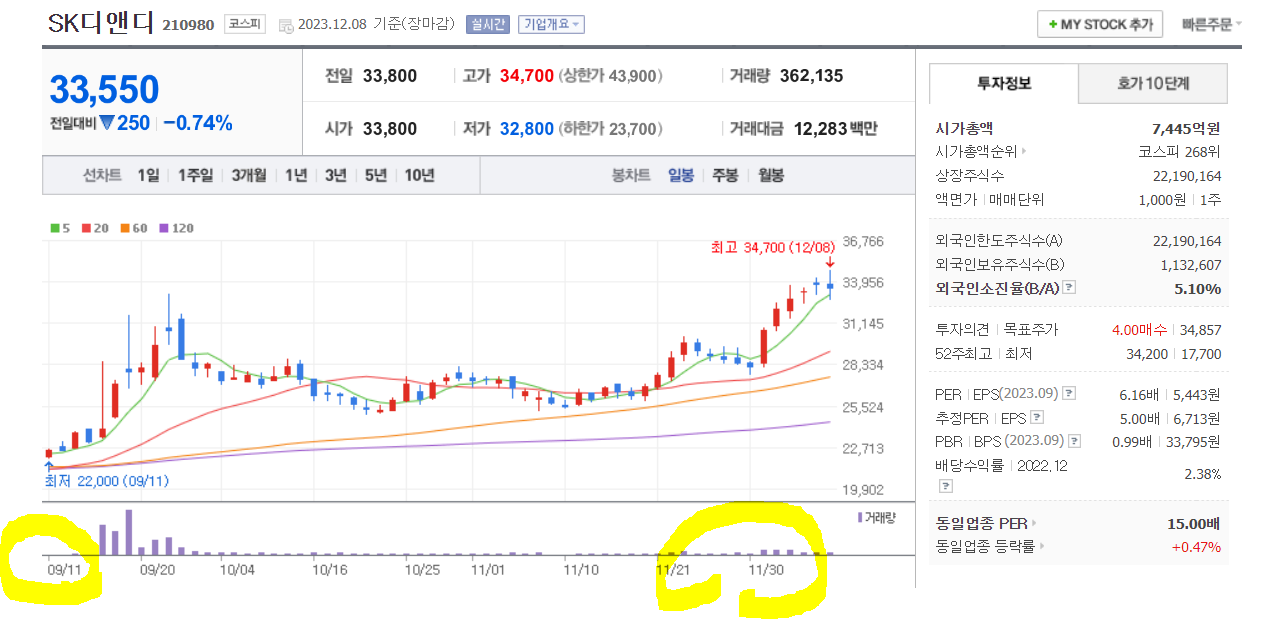Click the 코스피 268위 ranking value
1282x619 pixels.
click(x=1179, y=152)
